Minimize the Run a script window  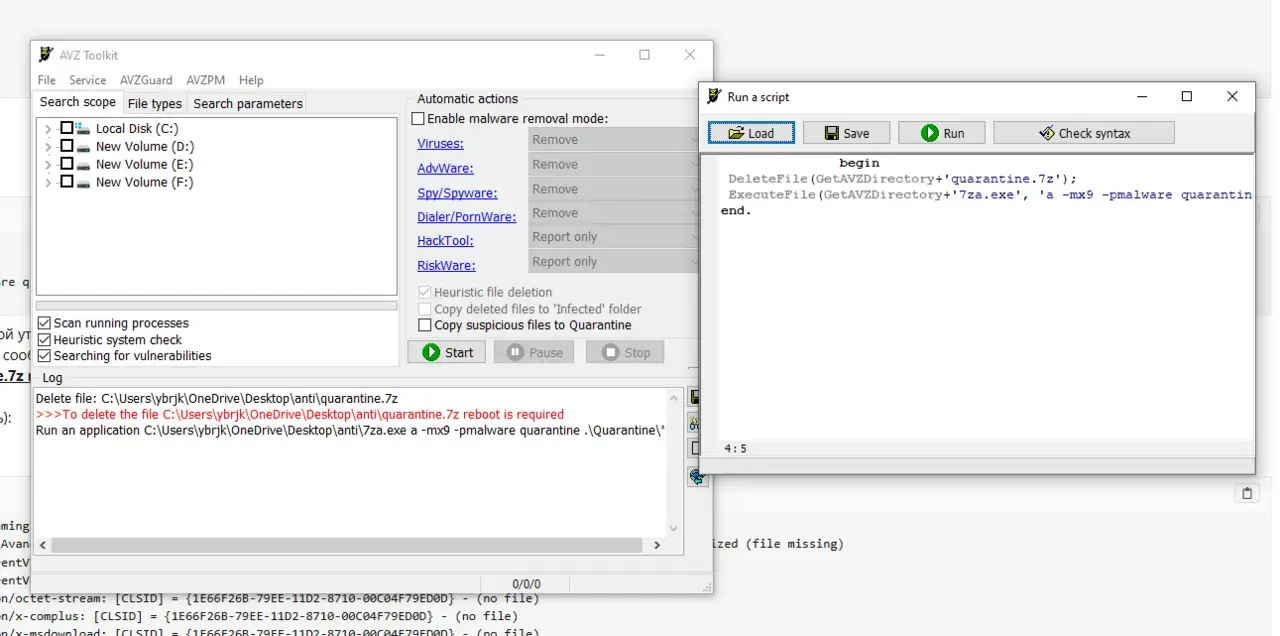(1142, 97)
